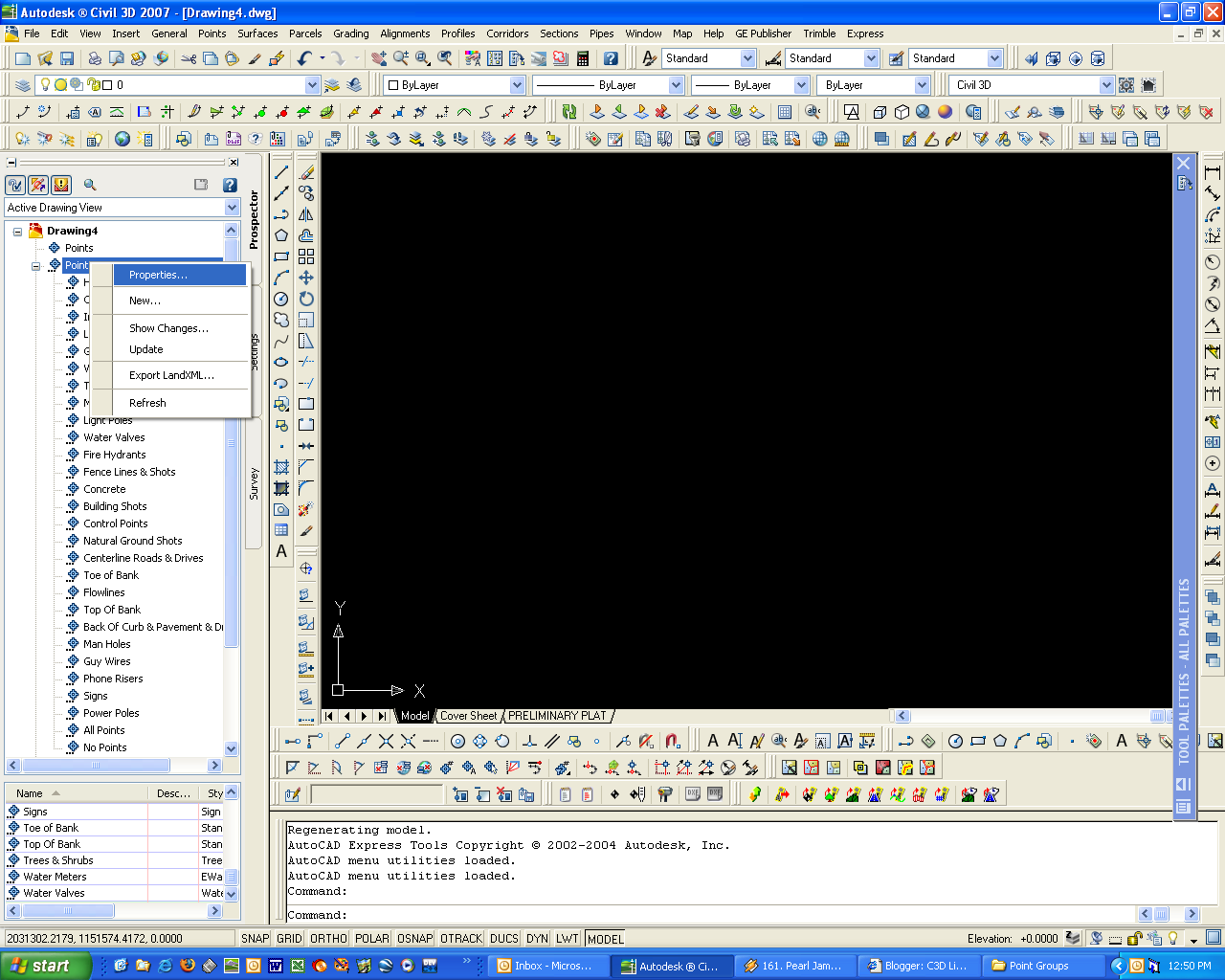
Task: Click the Undo arrow icon
Action: 304,58
